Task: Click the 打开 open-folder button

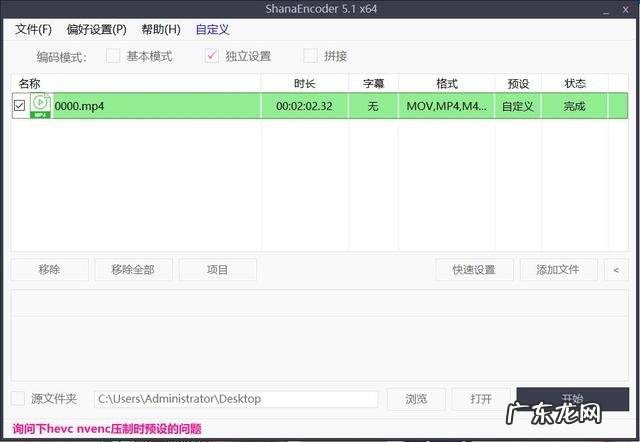Action: coord(481,399)
